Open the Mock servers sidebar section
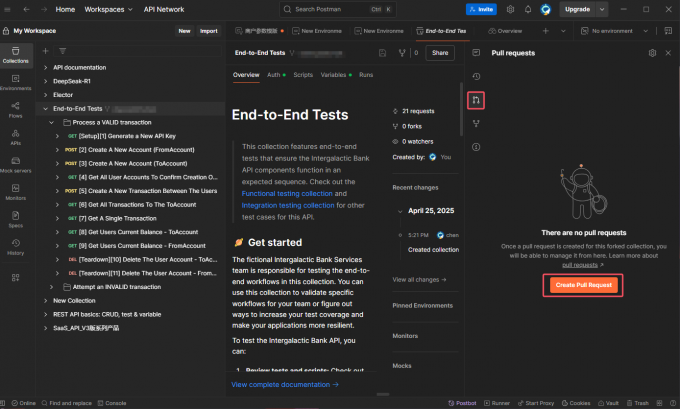Viewport: 680px width, 409px height. click(16, 165)
